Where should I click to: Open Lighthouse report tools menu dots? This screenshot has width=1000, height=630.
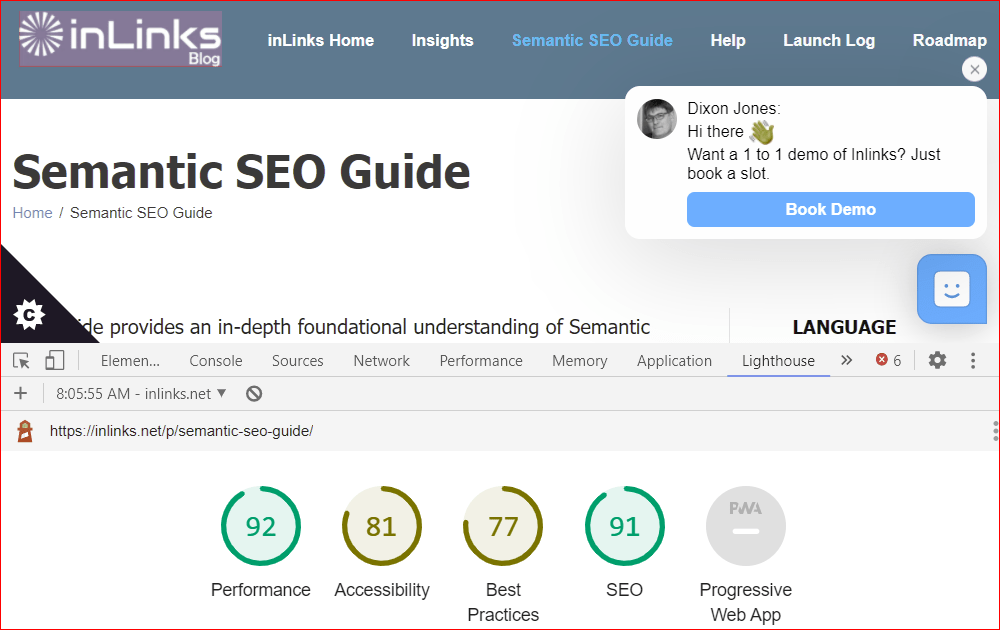click(x=995, y=431)
